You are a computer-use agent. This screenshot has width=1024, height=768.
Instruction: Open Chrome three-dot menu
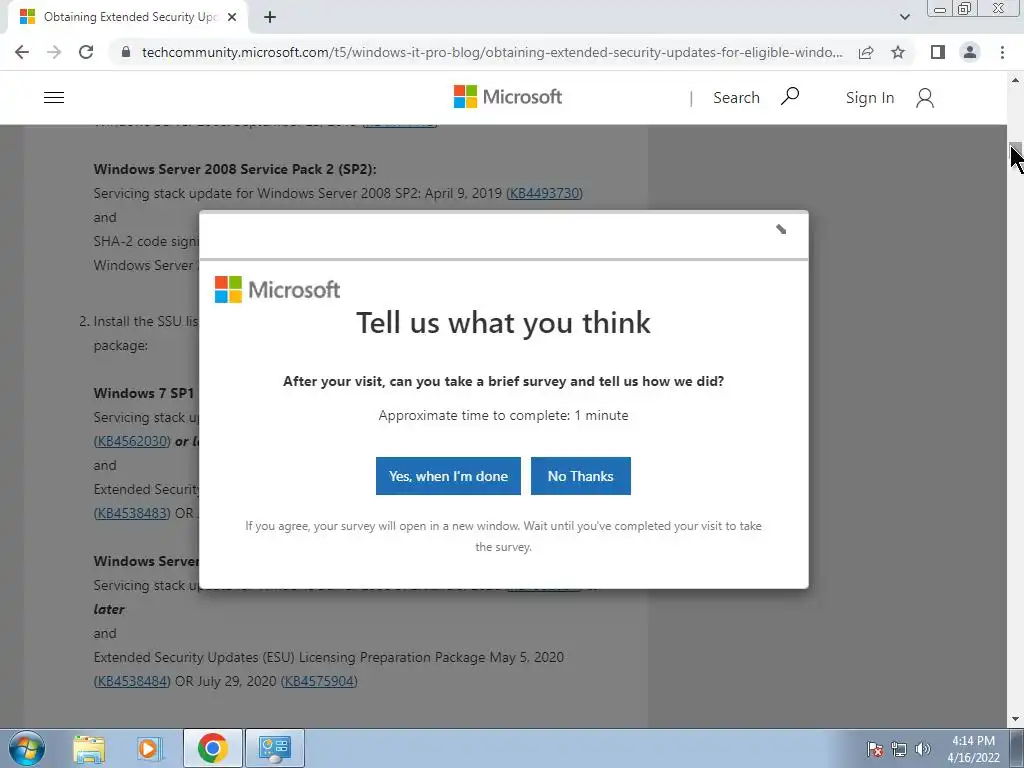click(x=1002, y=52)
